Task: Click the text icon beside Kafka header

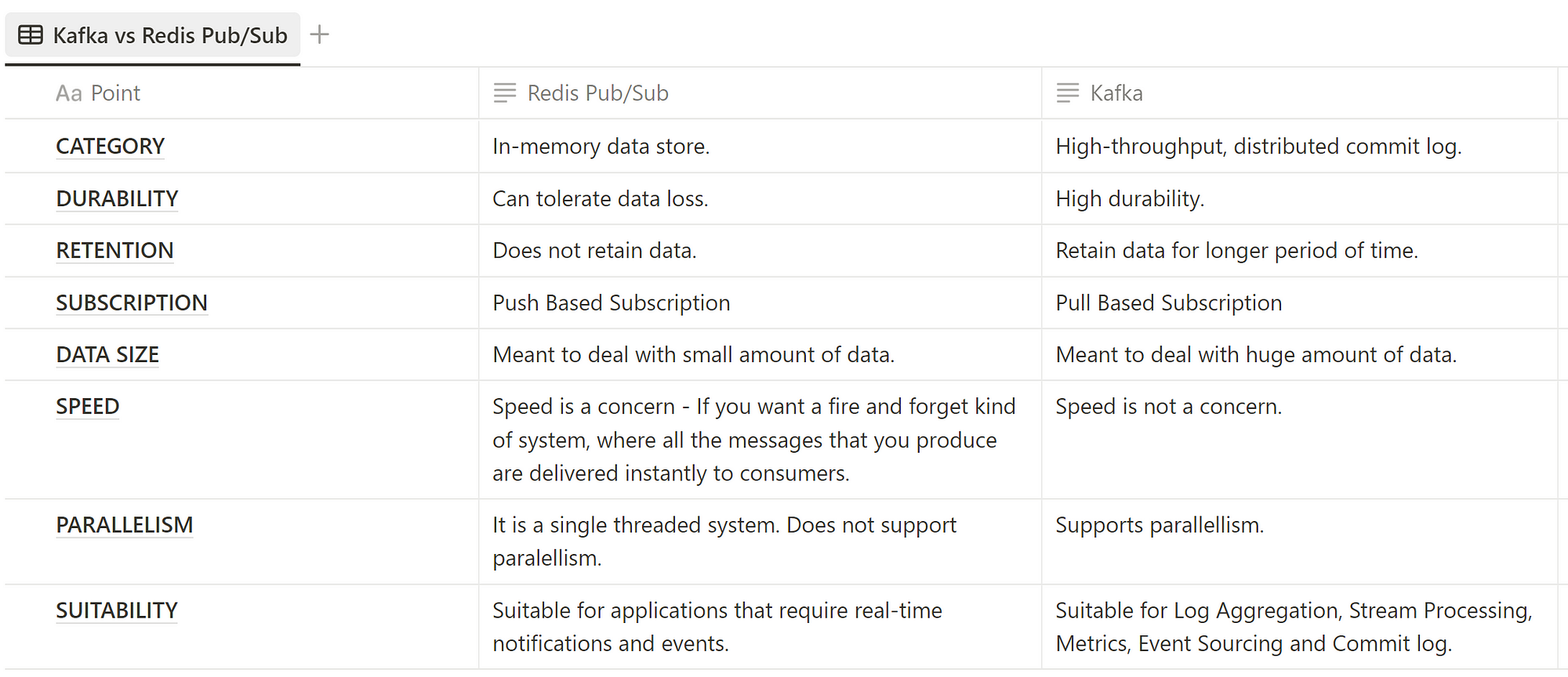Action: coord(1068,93)
